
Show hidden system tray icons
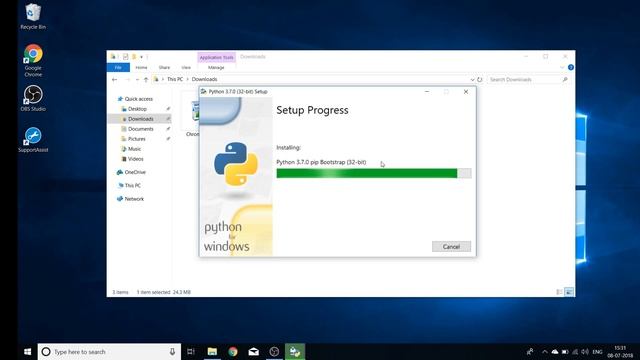pyautogui.click(x=544, y=351)
